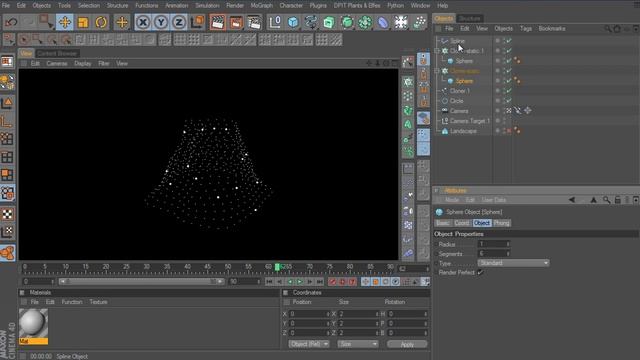Toggle Z axis lock
The image size is (640, 360).
(179, 22)
